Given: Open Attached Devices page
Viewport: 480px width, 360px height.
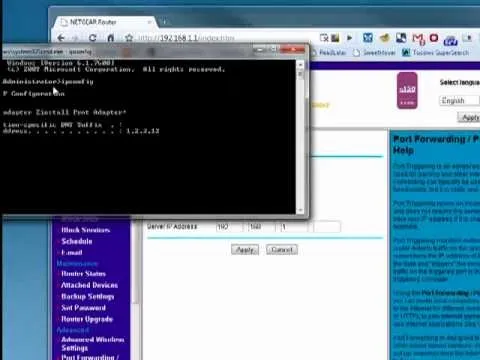Looking at the screenshot, I should point(89,285).
